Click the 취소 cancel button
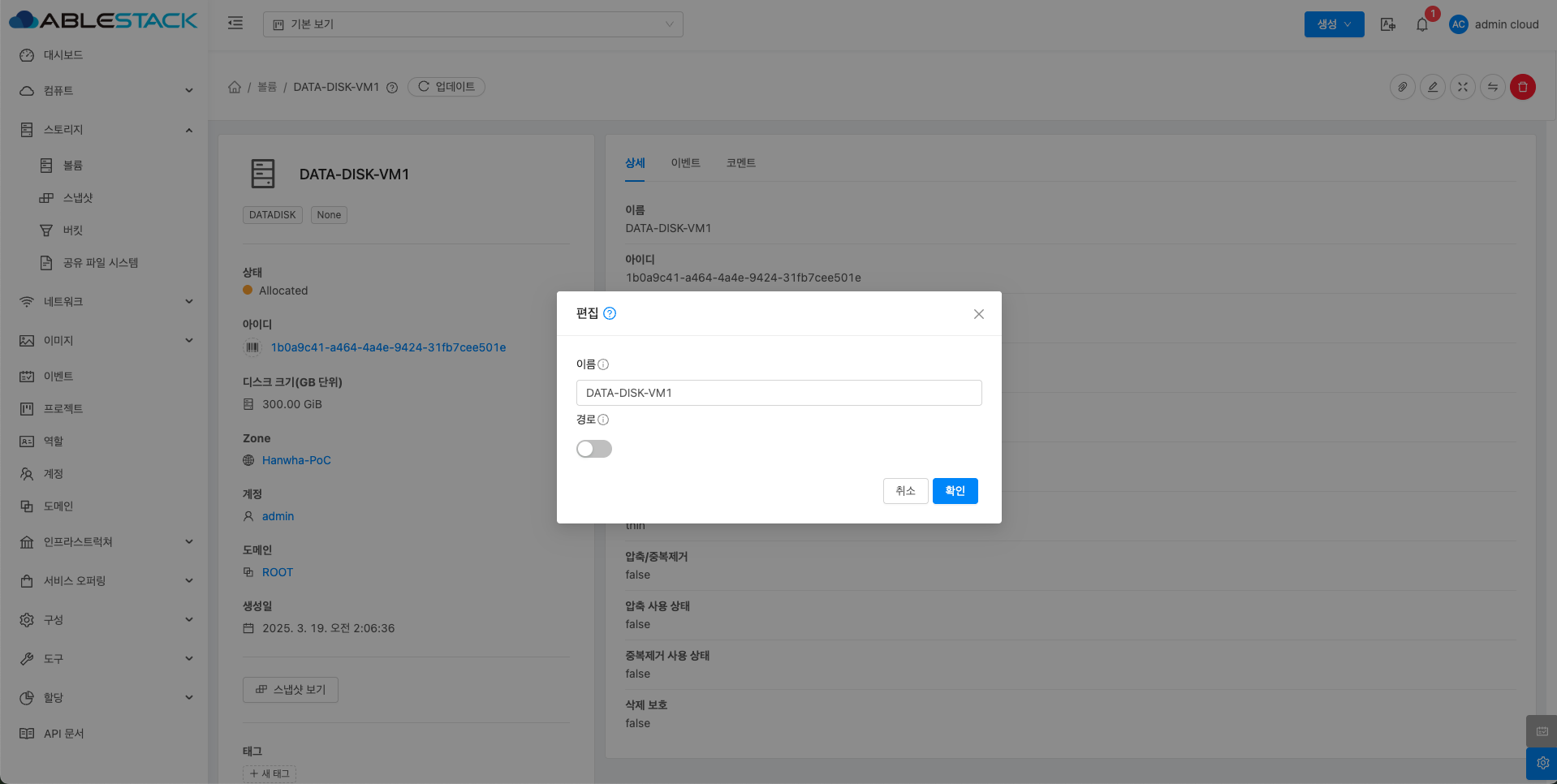The image size is (1557, 784). [905, 491]
